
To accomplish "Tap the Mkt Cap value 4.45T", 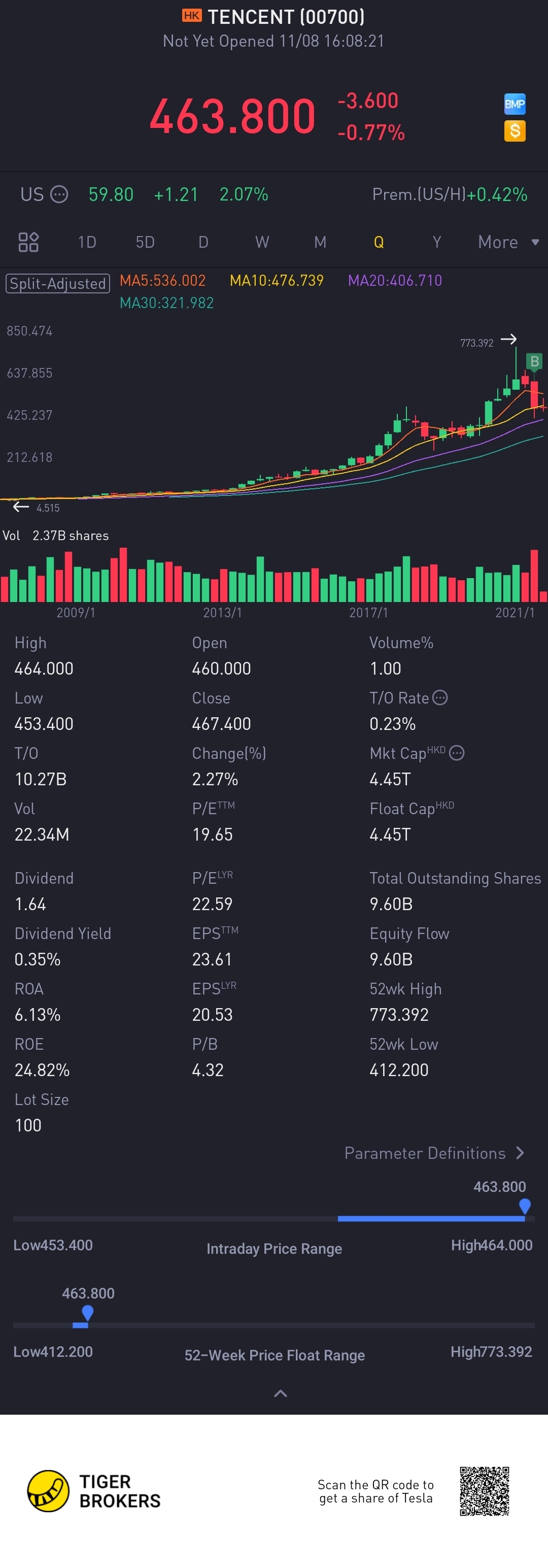I will pos(390,779).
